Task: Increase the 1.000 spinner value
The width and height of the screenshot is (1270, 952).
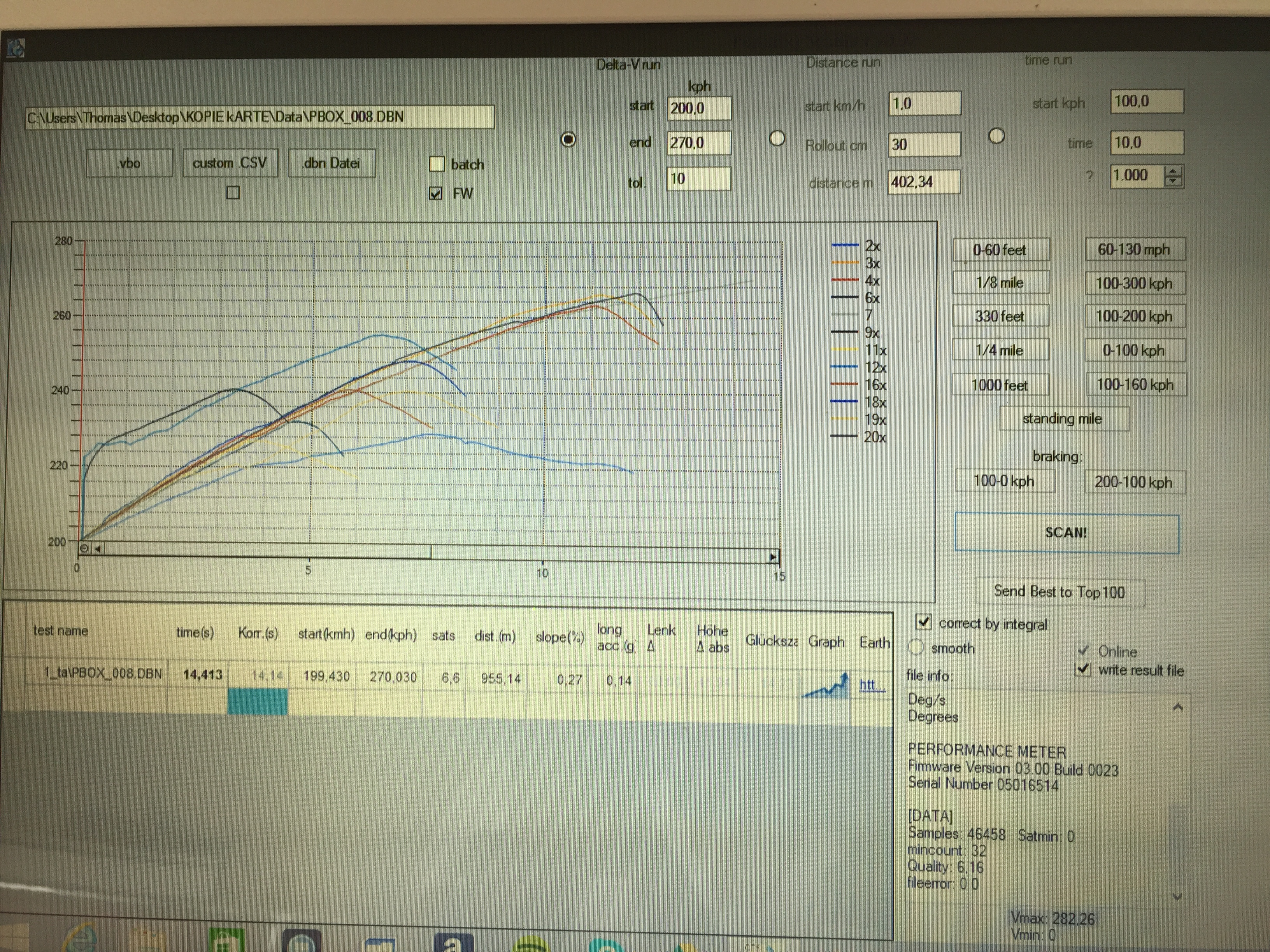Action: [x=1174, y=170]
